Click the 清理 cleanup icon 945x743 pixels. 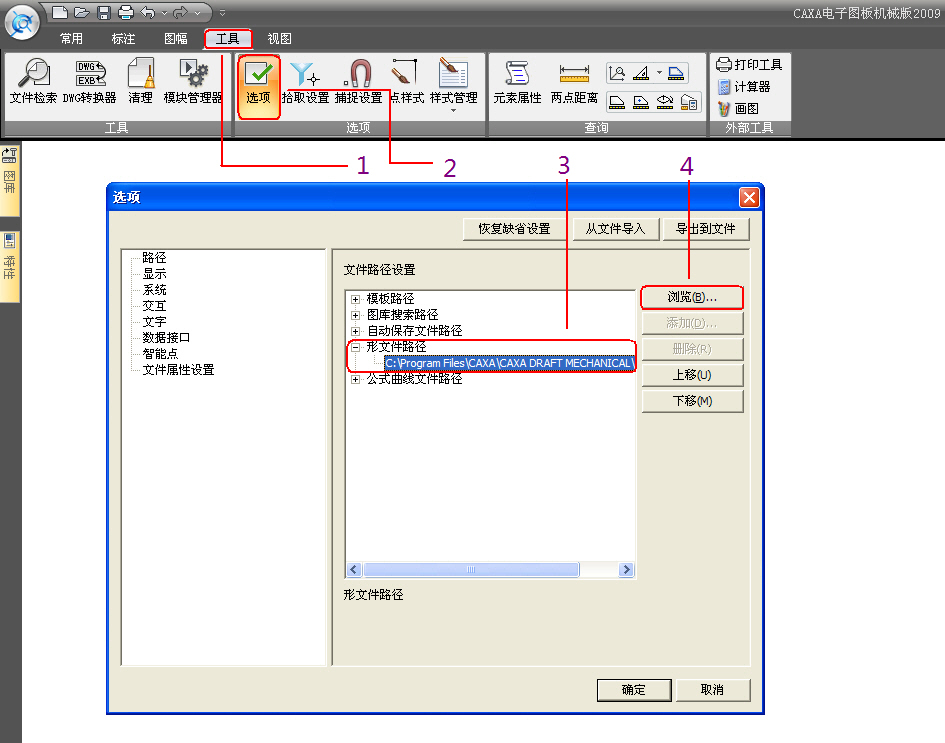pos(141,82)
